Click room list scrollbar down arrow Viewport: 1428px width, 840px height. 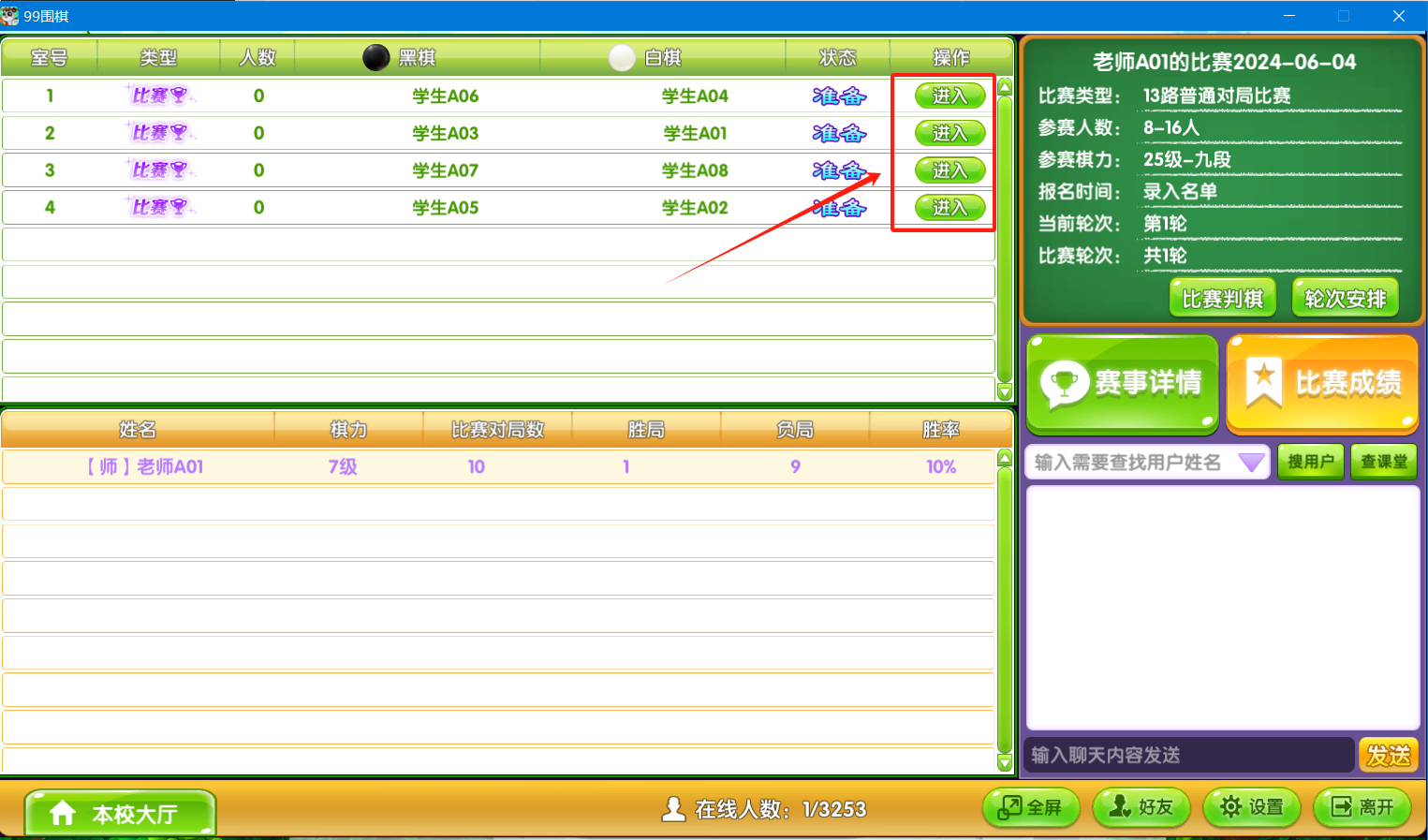click(x=1005, y=391)
